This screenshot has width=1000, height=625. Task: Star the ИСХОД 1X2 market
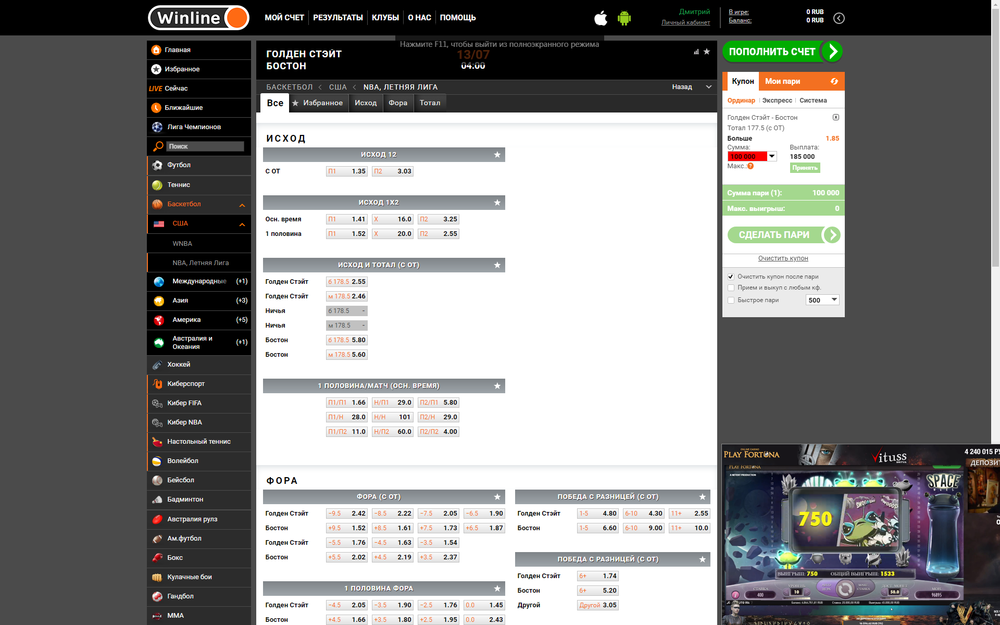click(x=497, y=202)
